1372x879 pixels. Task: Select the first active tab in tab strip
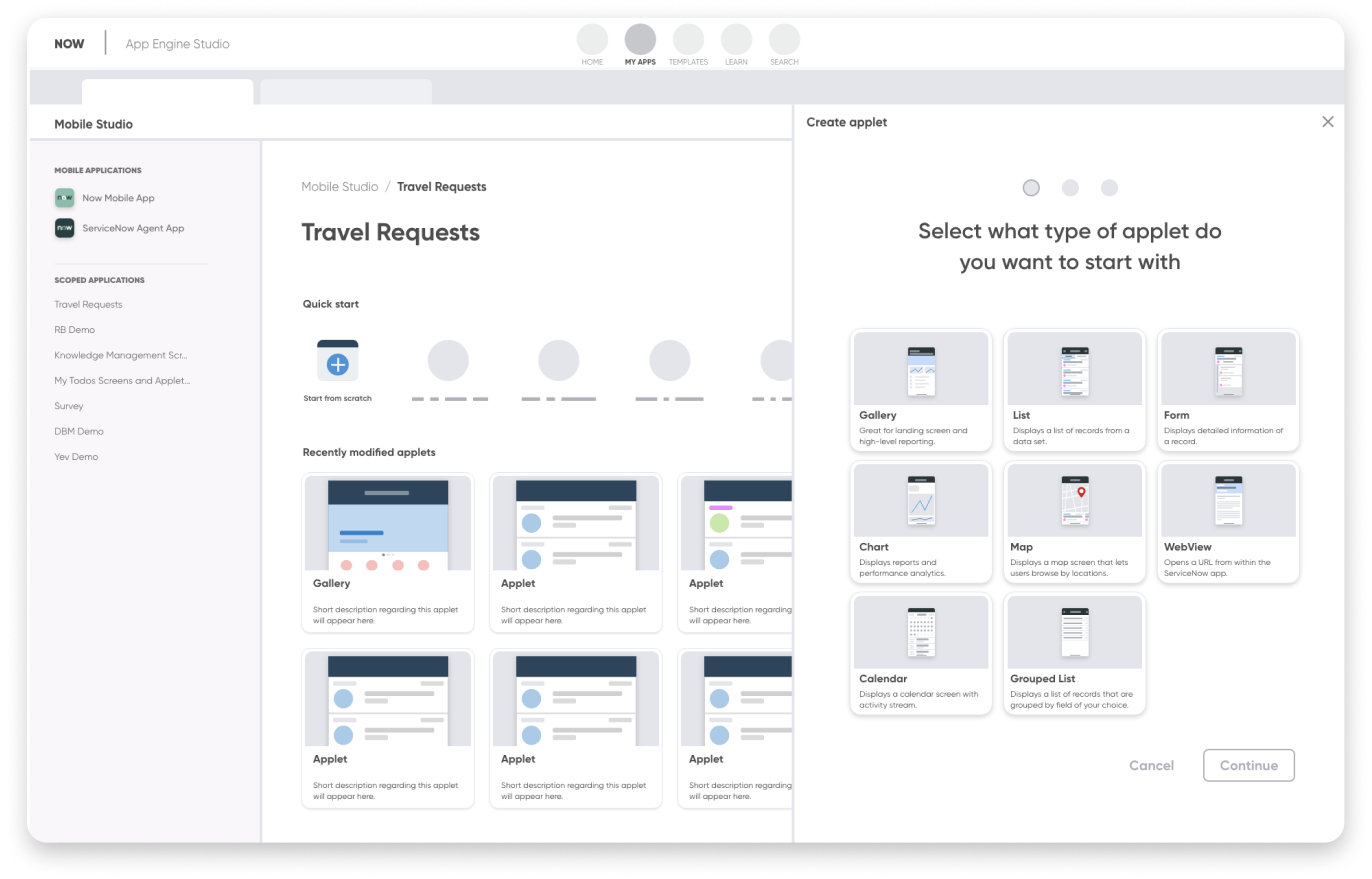[x=167, y=92]
